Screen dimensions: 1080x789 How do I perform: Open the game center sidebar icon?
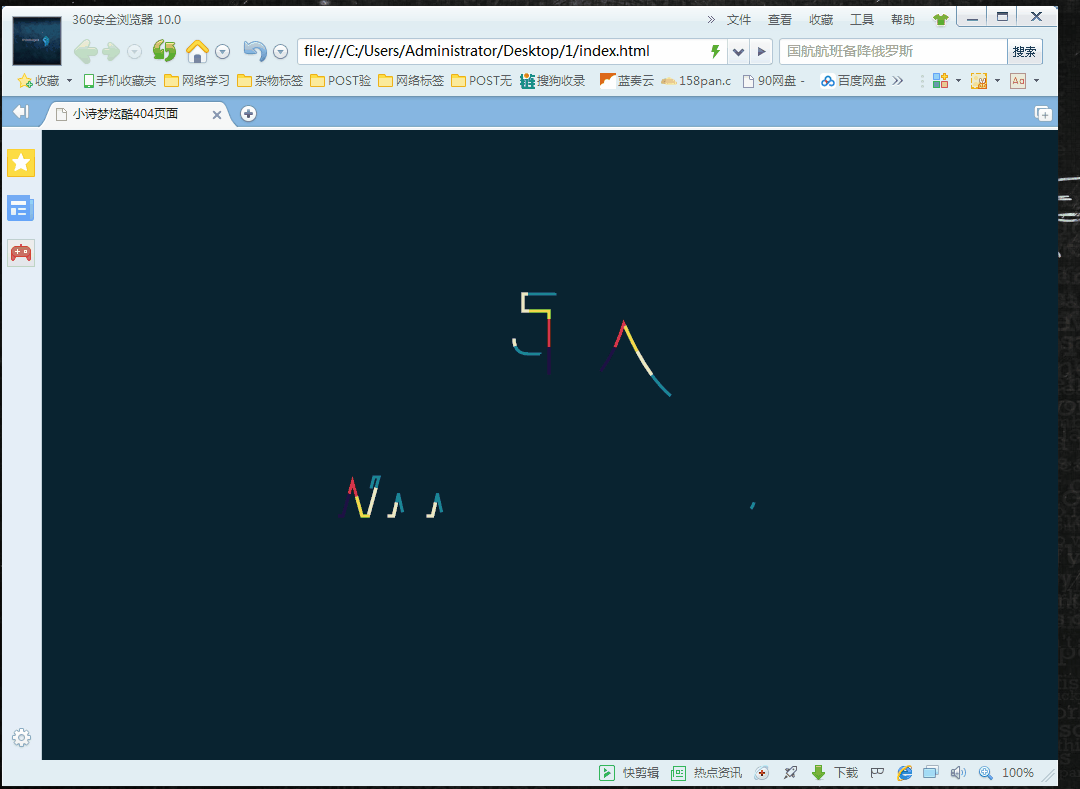point(21,252)
